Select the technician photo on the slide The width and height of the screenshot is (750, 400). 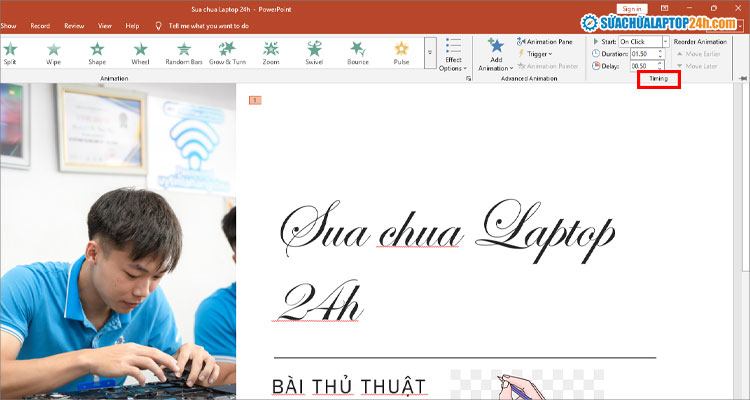point(118,242)
